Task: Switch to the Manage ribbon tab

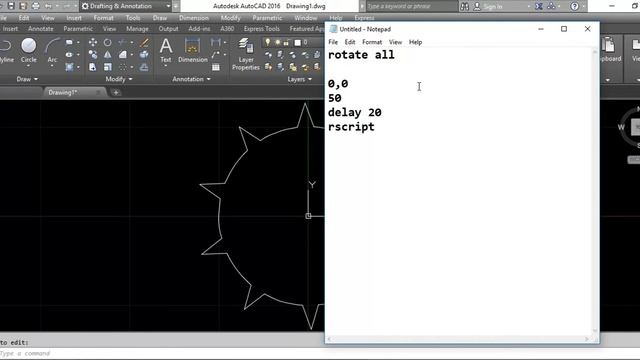Action: 137,29
